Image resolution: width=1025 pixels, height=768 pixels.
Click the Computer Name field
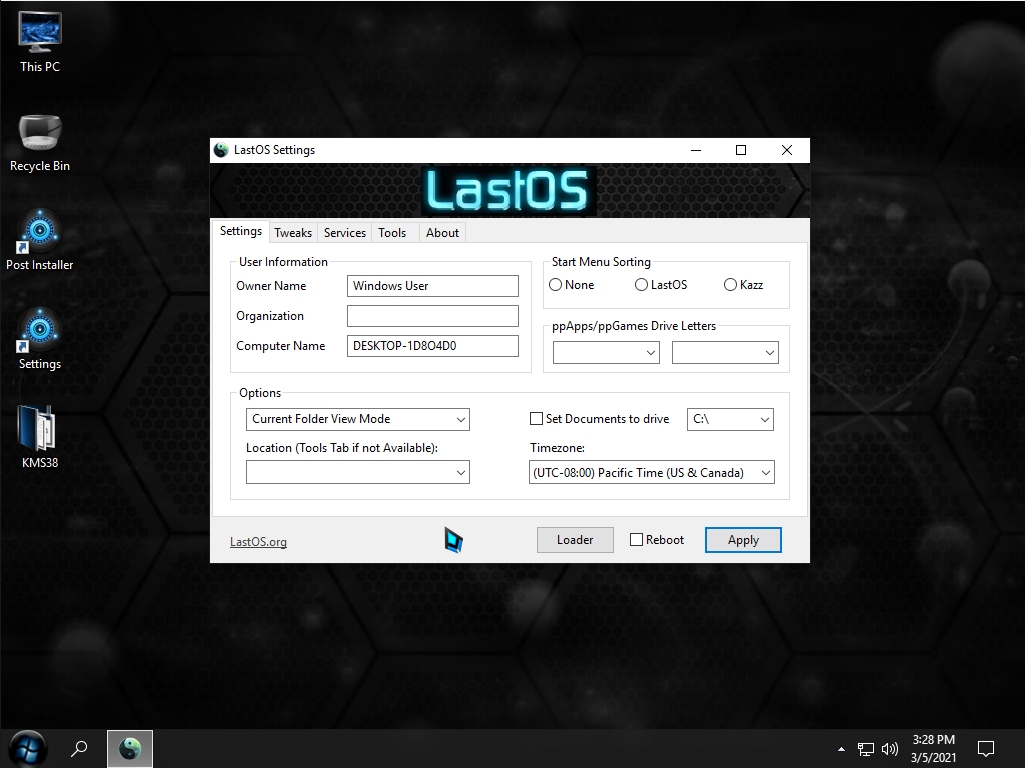[x=433, y=346]
